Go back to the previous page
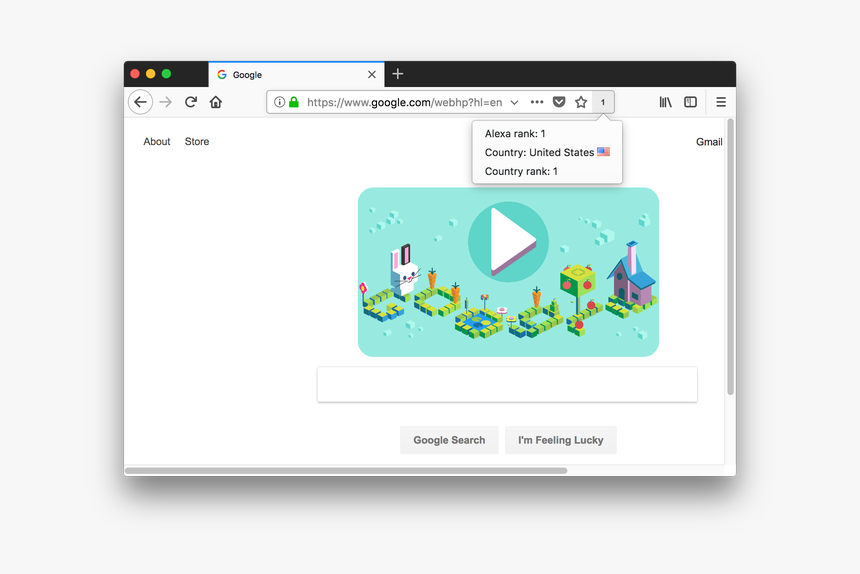 (140, 102)
